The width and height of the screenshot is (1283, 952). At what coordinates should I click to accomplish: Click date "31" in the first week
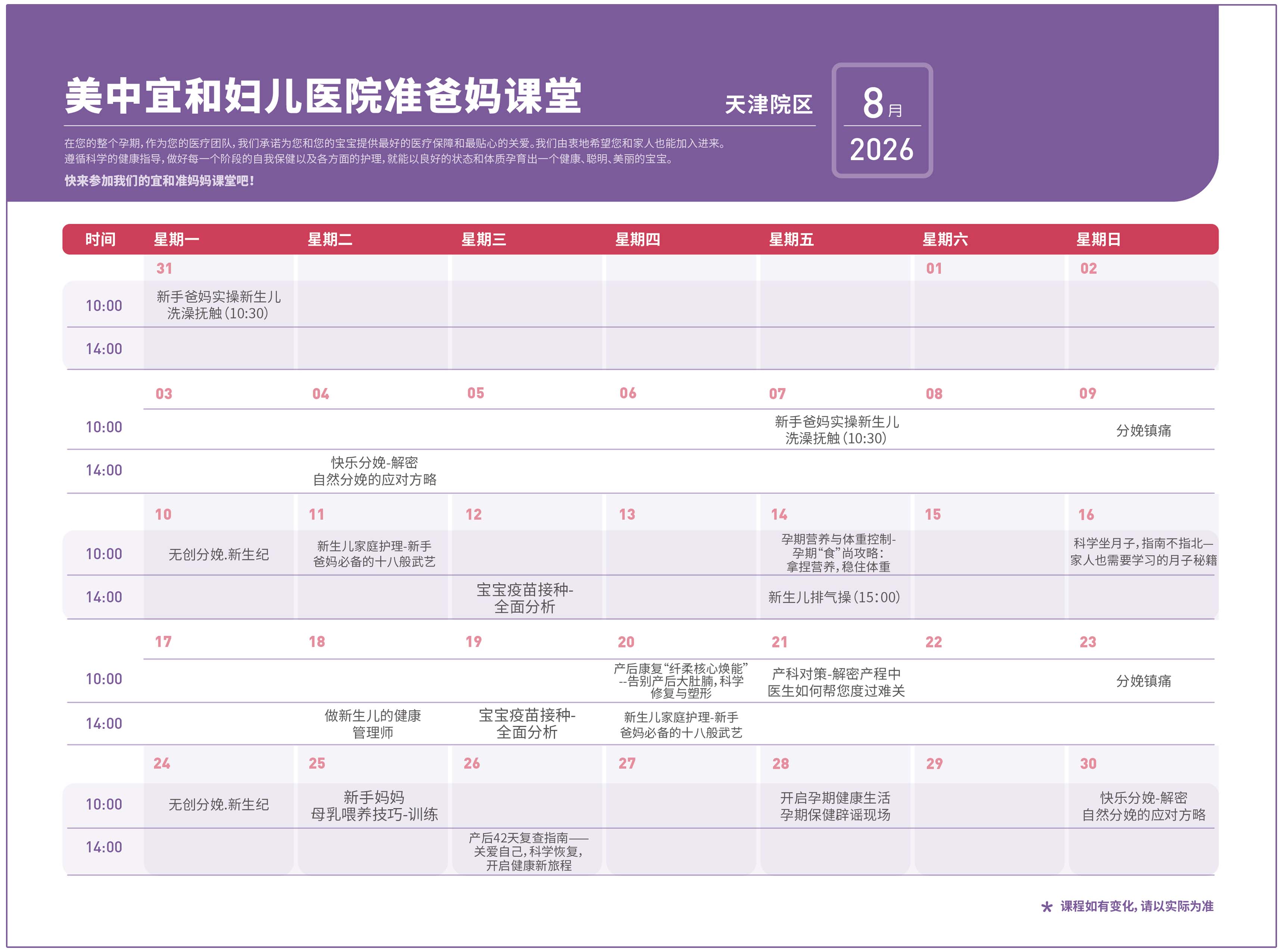point(164,269)
